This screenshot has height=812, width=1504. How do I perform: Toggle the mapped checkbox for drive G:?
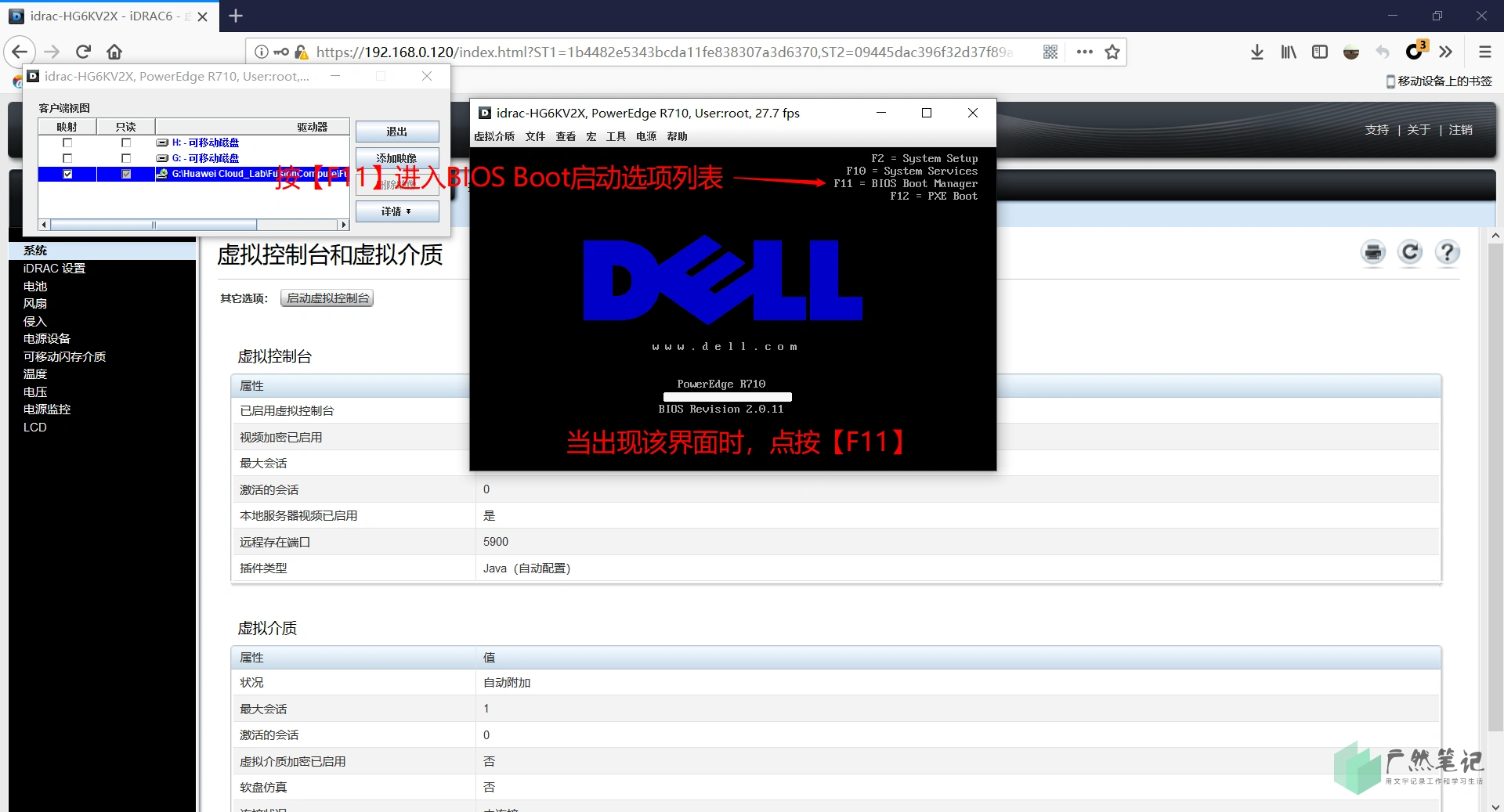coord(67,158)
